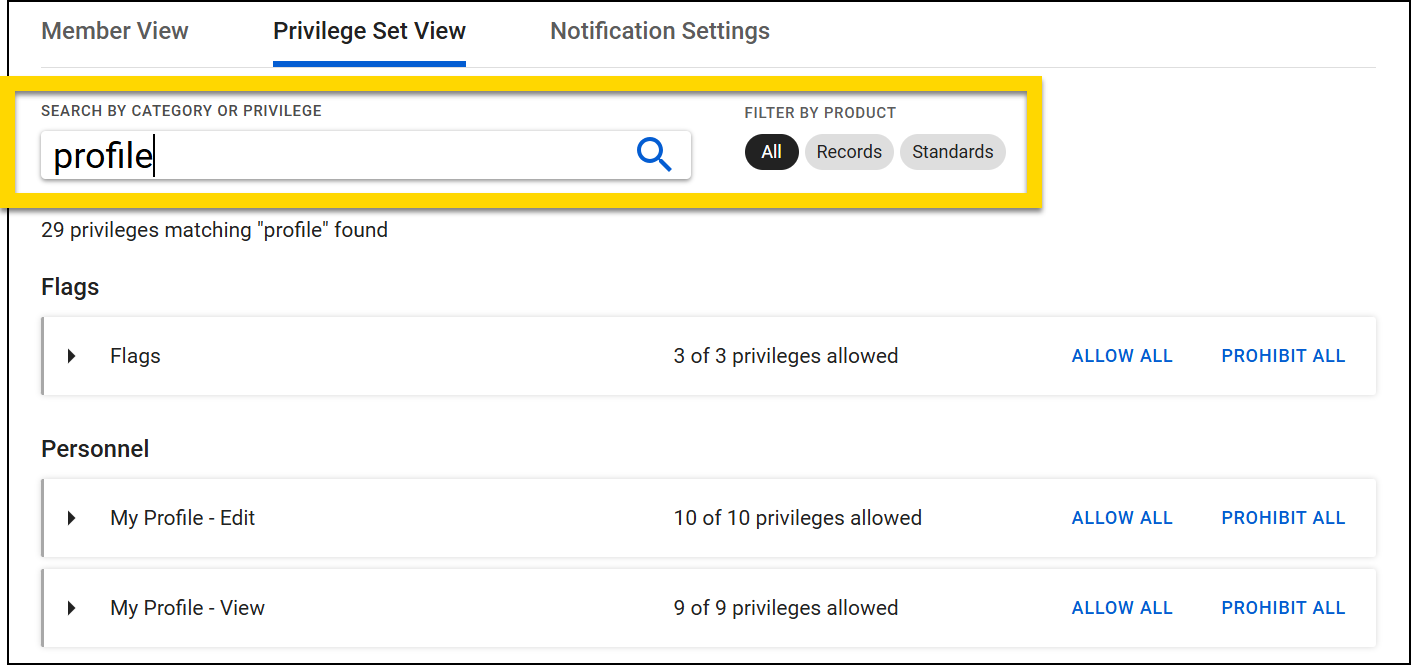Switch to the Privilege Set View tab
The image size is (1411, 665).
[369, 31]
